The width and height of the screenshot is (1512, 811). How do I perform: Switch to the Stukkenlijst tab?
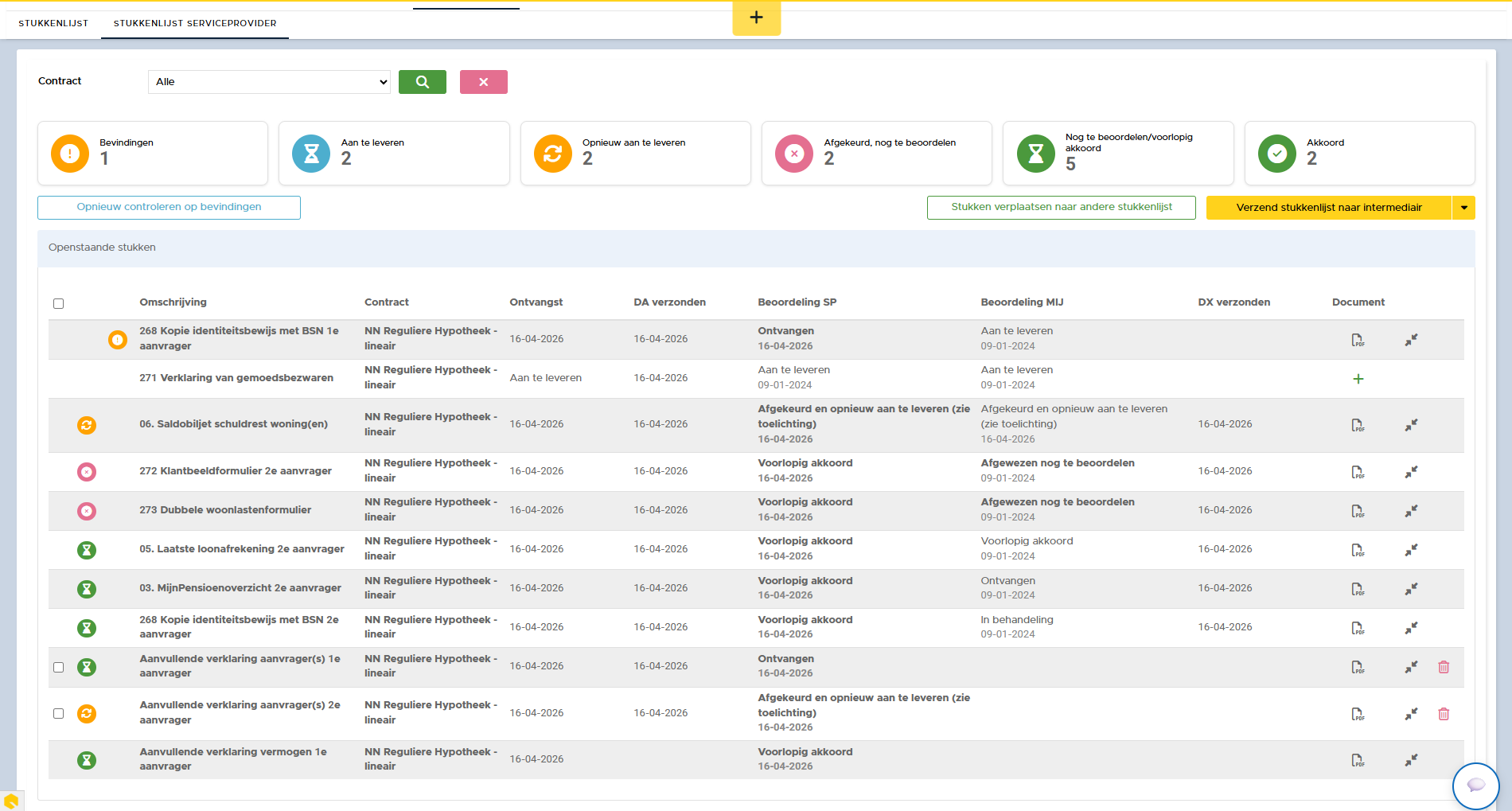point(53,23)
